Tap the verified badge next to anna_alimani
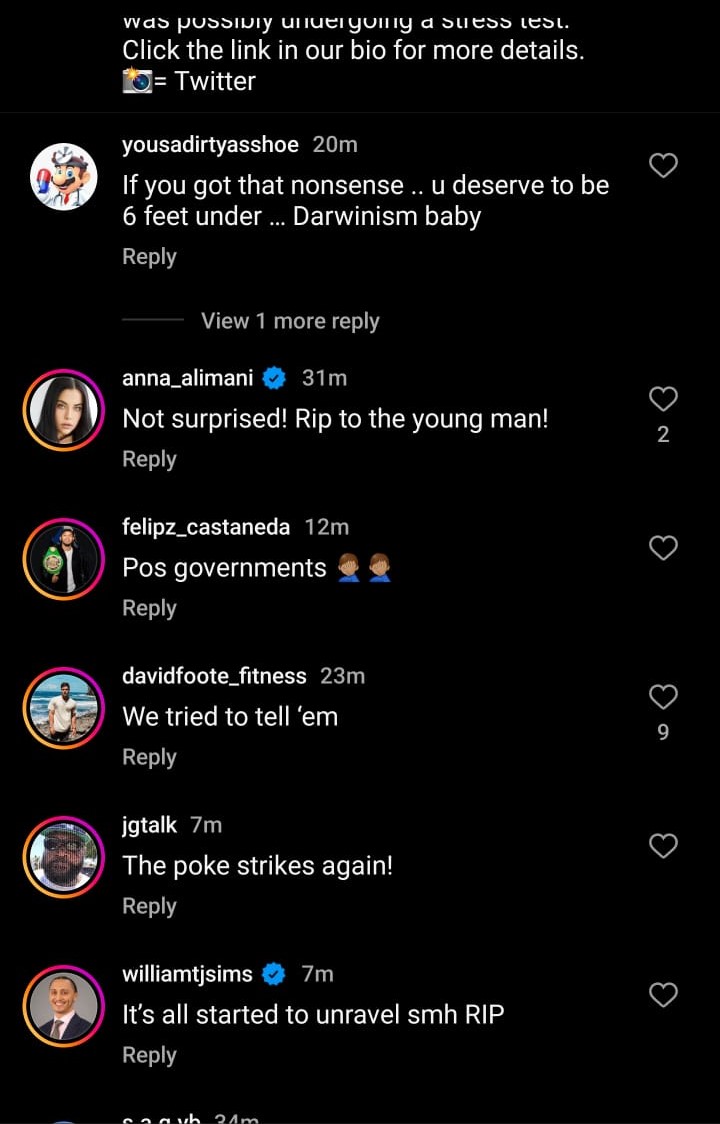Image resolution: width=720 pixels, height=1124 pixels. (x=275, y=378)
